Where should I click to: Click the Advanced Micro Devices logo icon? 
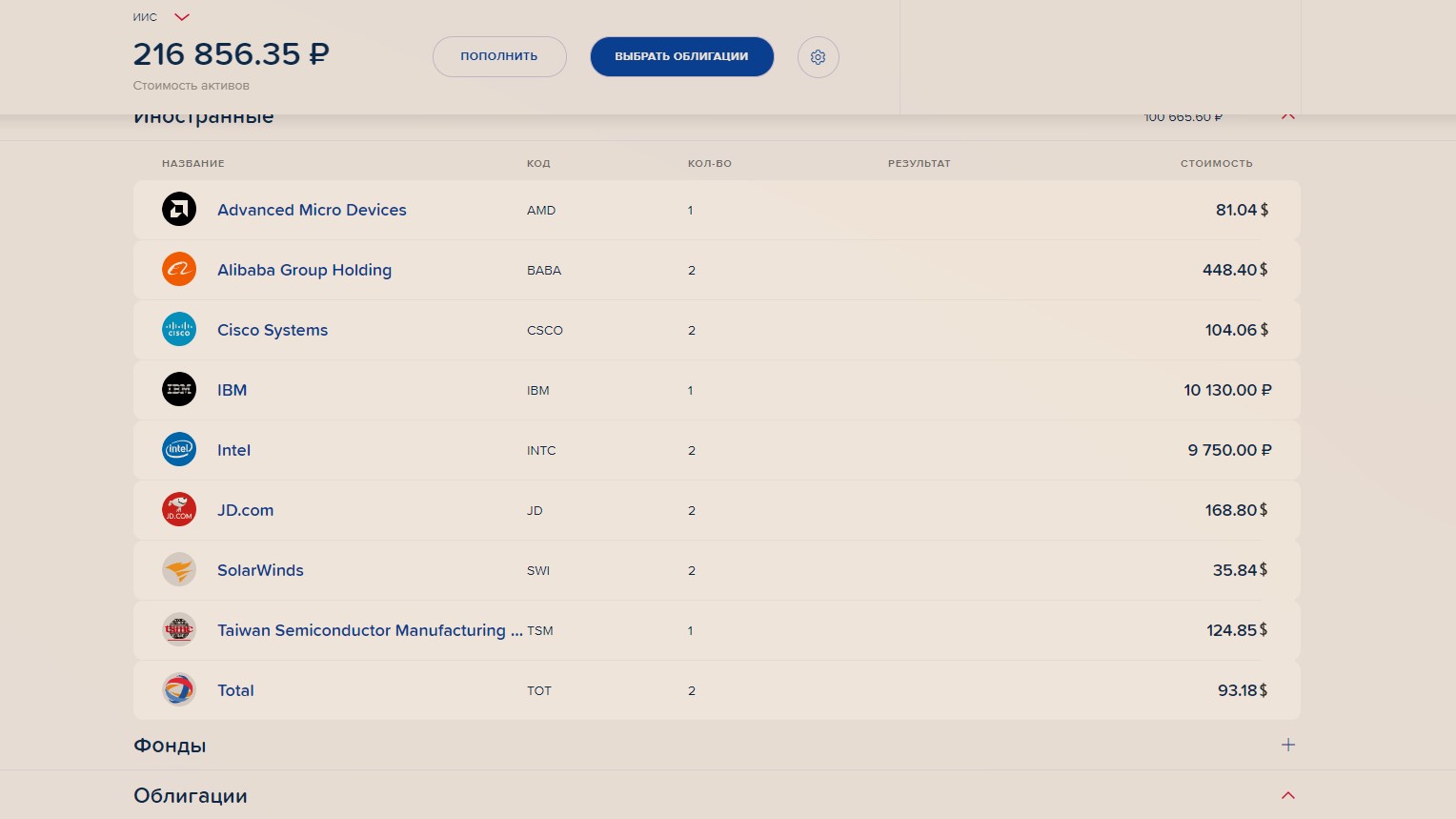(x=179, y=210)
